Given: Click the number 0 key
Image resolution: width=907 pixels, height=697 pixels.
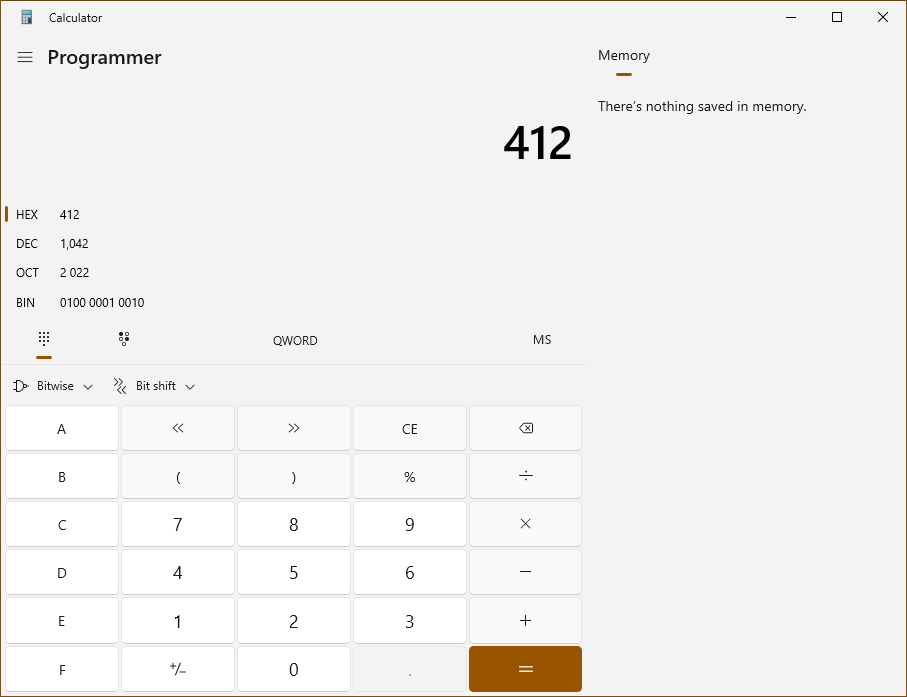Looking at the screenshot, I should (x=294, y=669).
